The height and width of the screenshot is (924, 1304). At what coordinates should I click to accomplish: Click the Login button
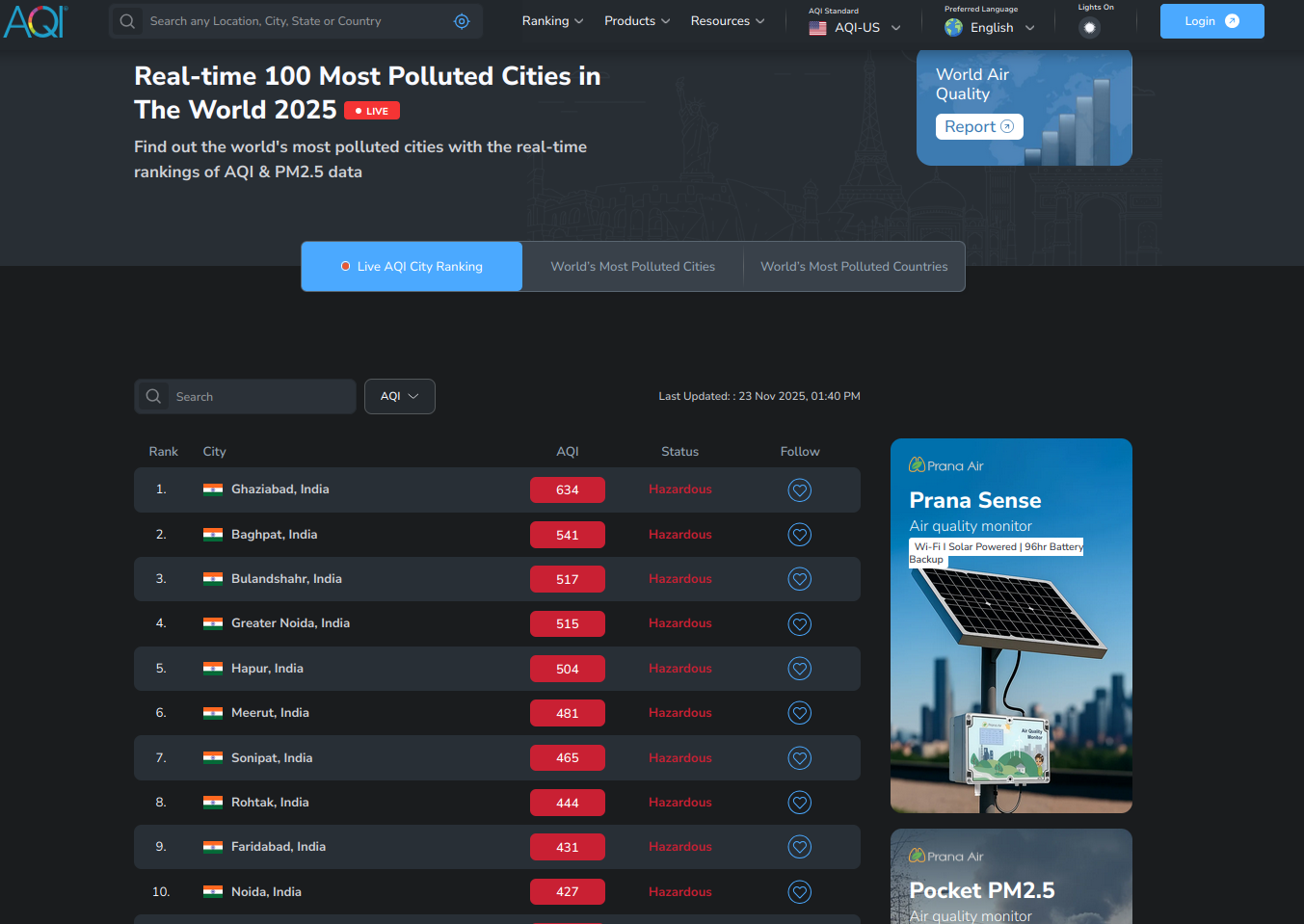[x=1211, y=21]
